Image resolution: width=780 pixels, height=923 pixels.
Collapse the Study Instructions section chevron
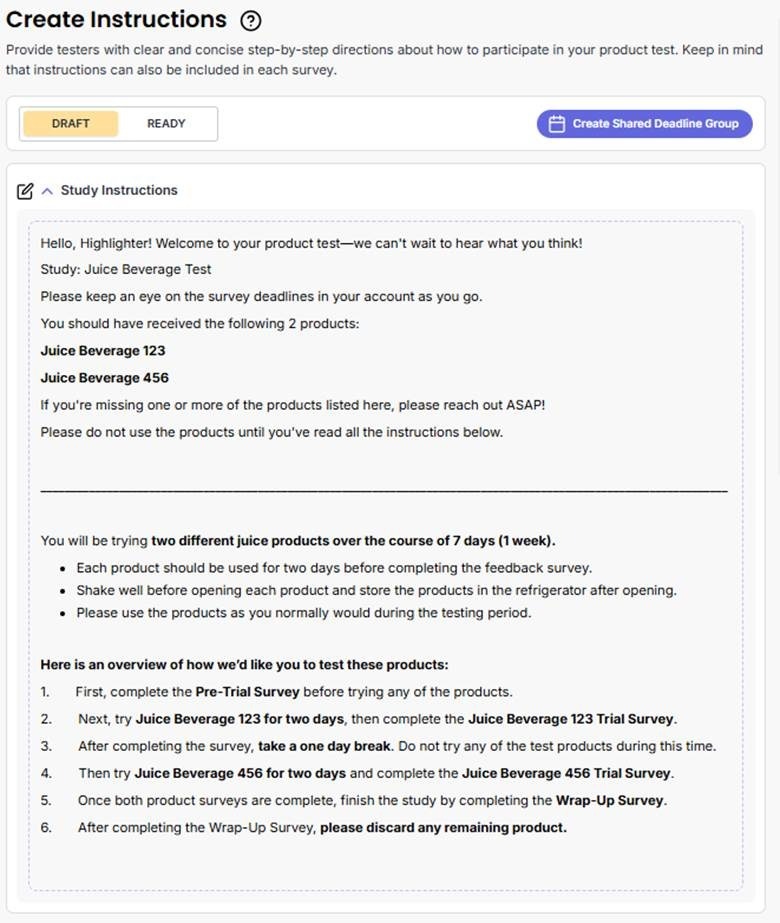(x=46, y=191)
